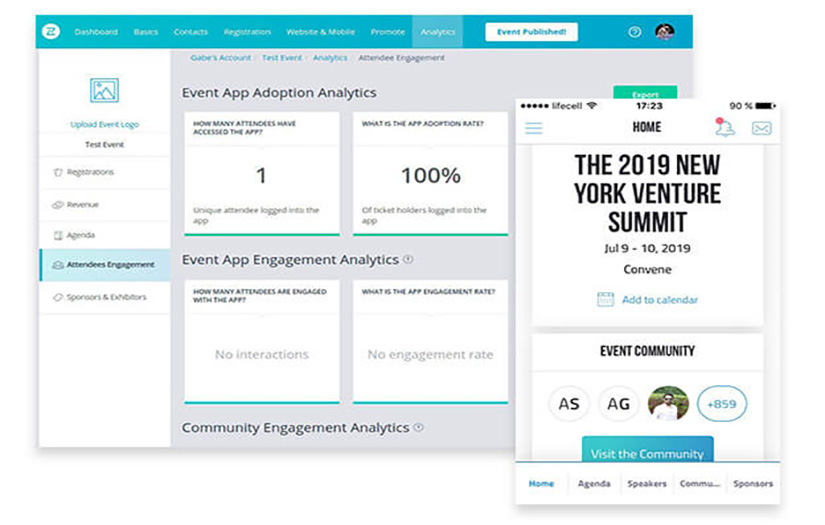The width and height of the screenshot is (825, 525).
Task: Click the 'No engagement rate' card text
Action: tap(430, 355)
